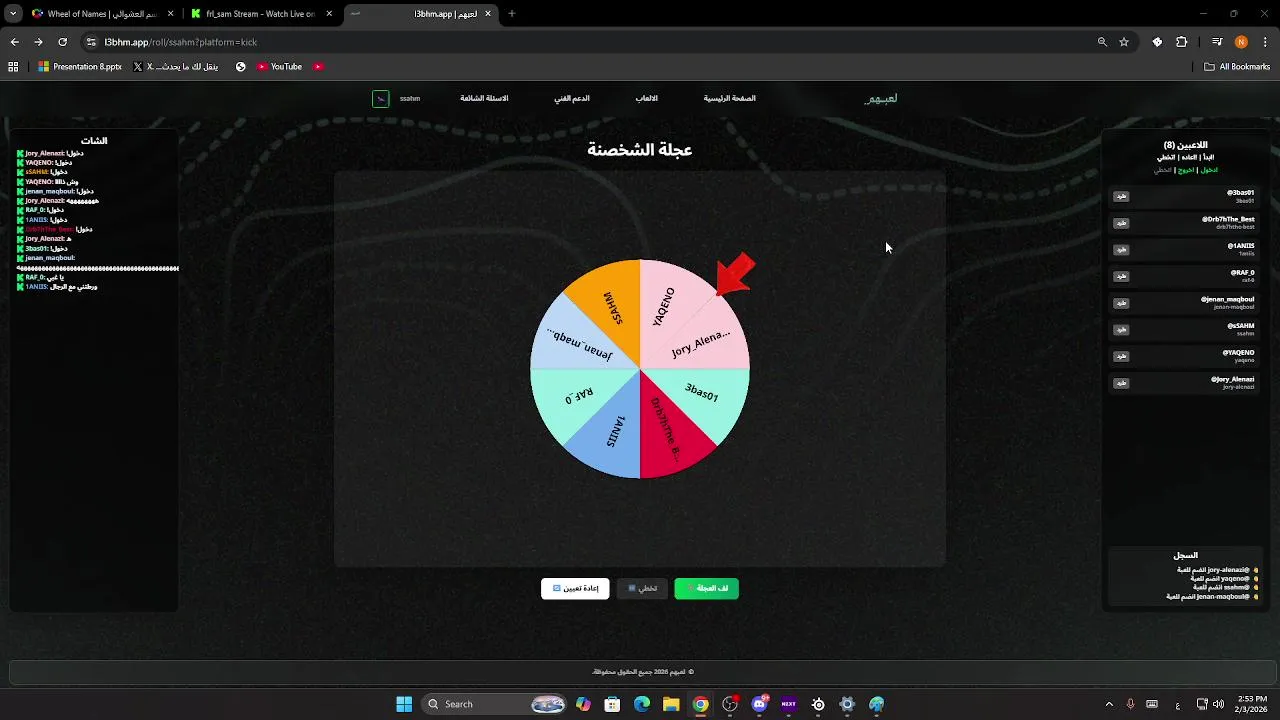Screen dimensions: 1280x720
Task: Kick player @jenan_maqboul
Action: pos(1121,303)
